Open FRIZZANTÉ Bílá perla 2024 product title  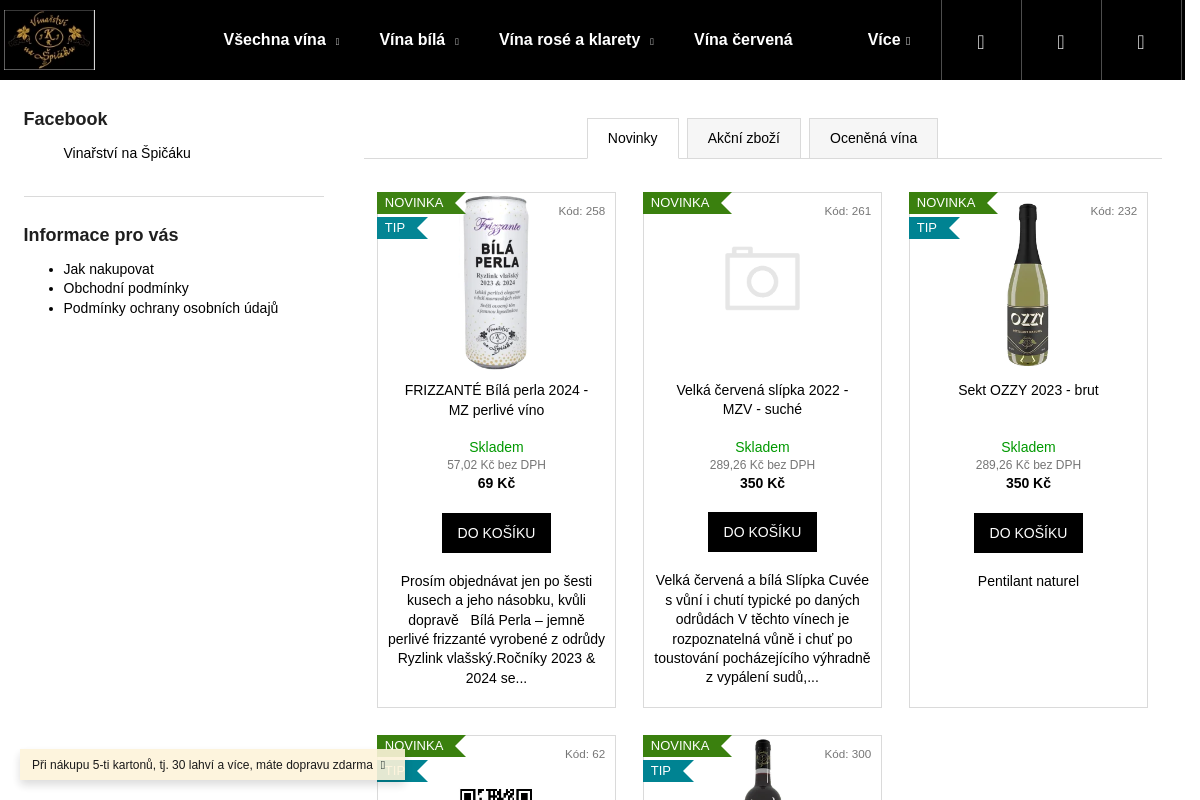pyautogui.click(x=496, y=400)
